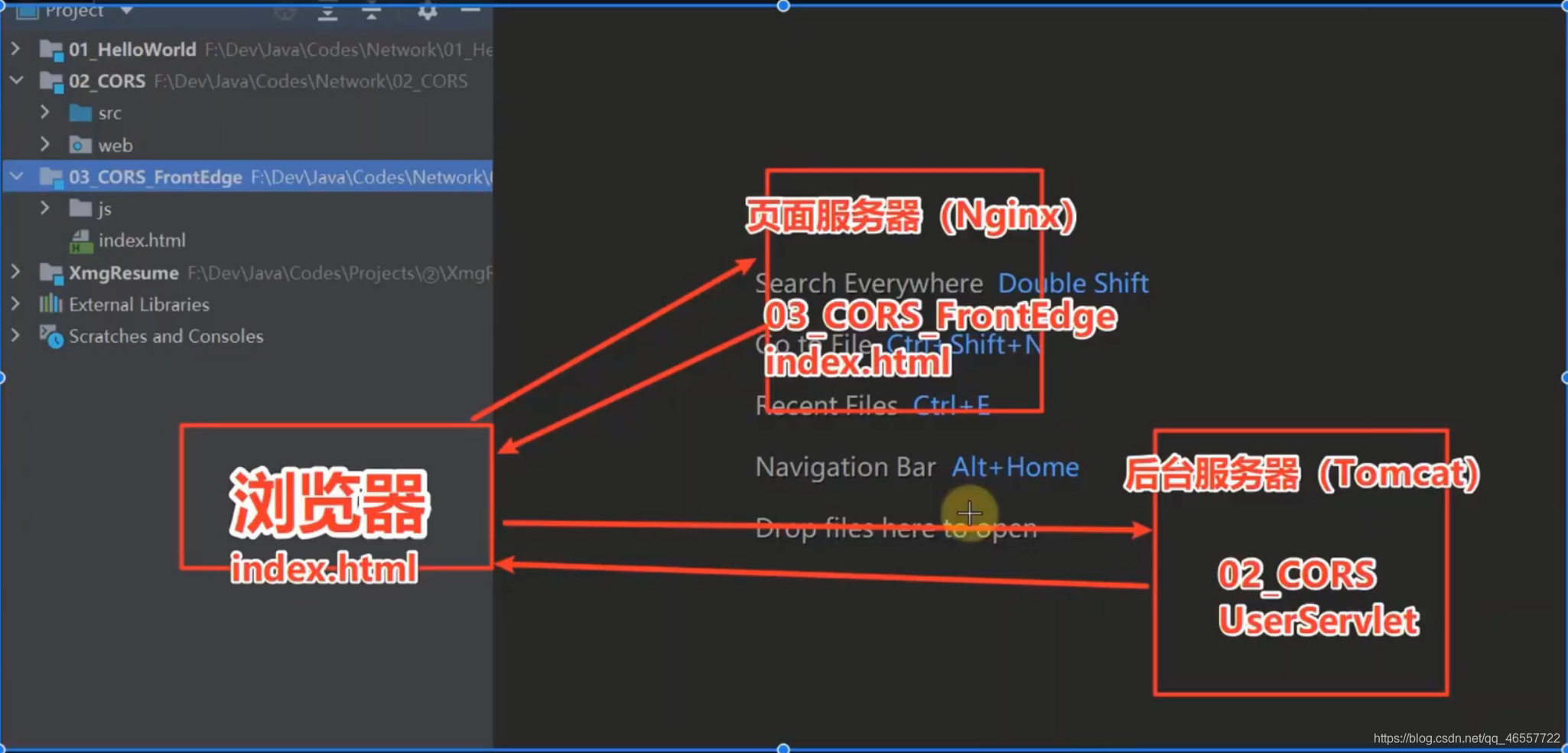
Task: Open Project panel settings gear
Action: coord(428,11)
